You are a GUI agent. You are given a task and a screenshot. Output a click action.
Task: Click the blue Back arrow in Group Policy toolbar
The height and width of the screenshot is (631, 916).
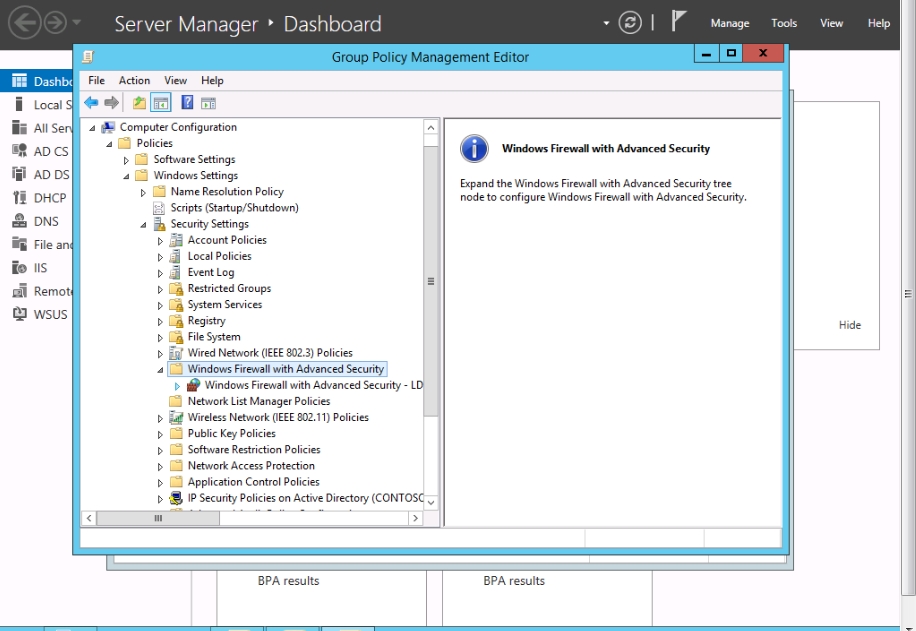91,103
